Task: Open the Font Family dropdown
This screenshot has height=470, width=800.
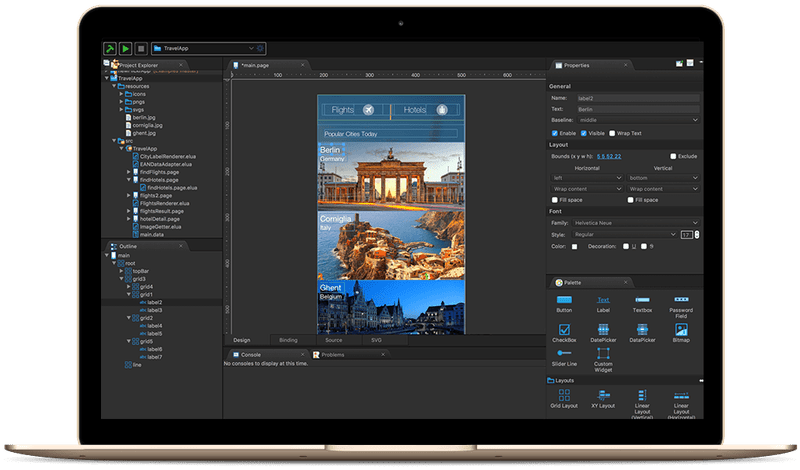Action: click(635, 223)
